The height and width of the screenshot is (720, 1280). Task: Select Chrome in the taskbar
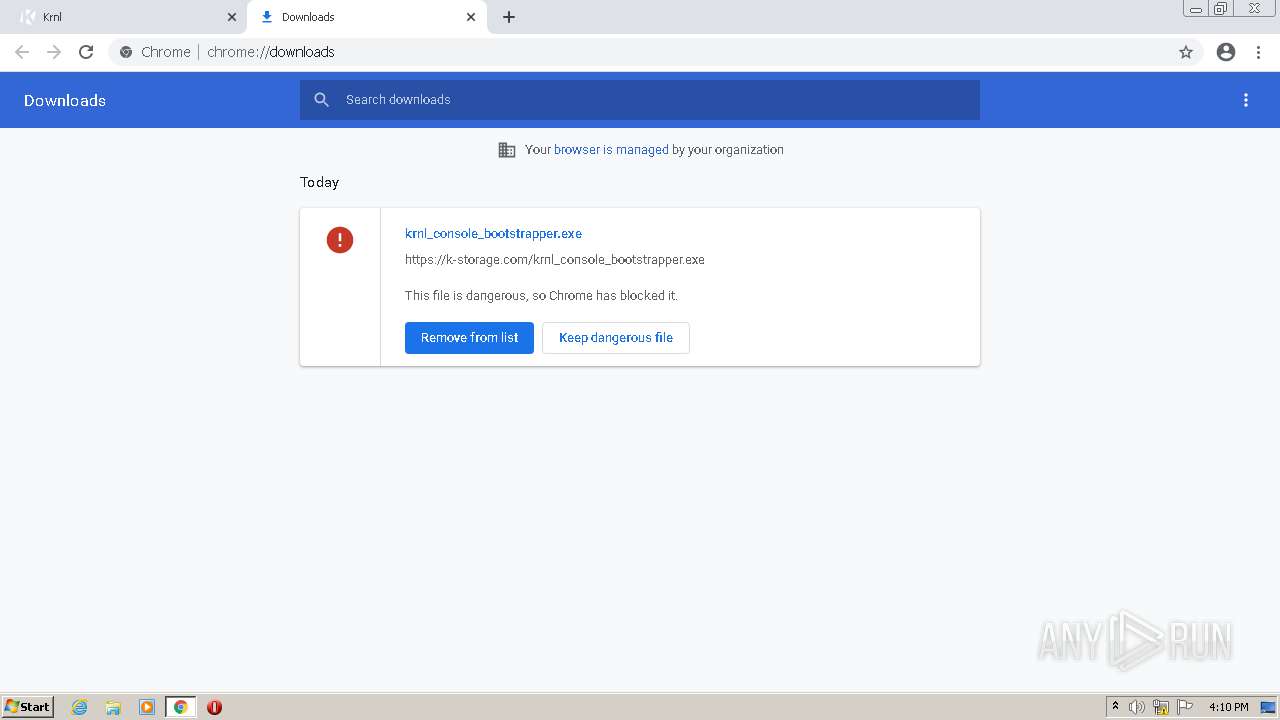[181, 707]
